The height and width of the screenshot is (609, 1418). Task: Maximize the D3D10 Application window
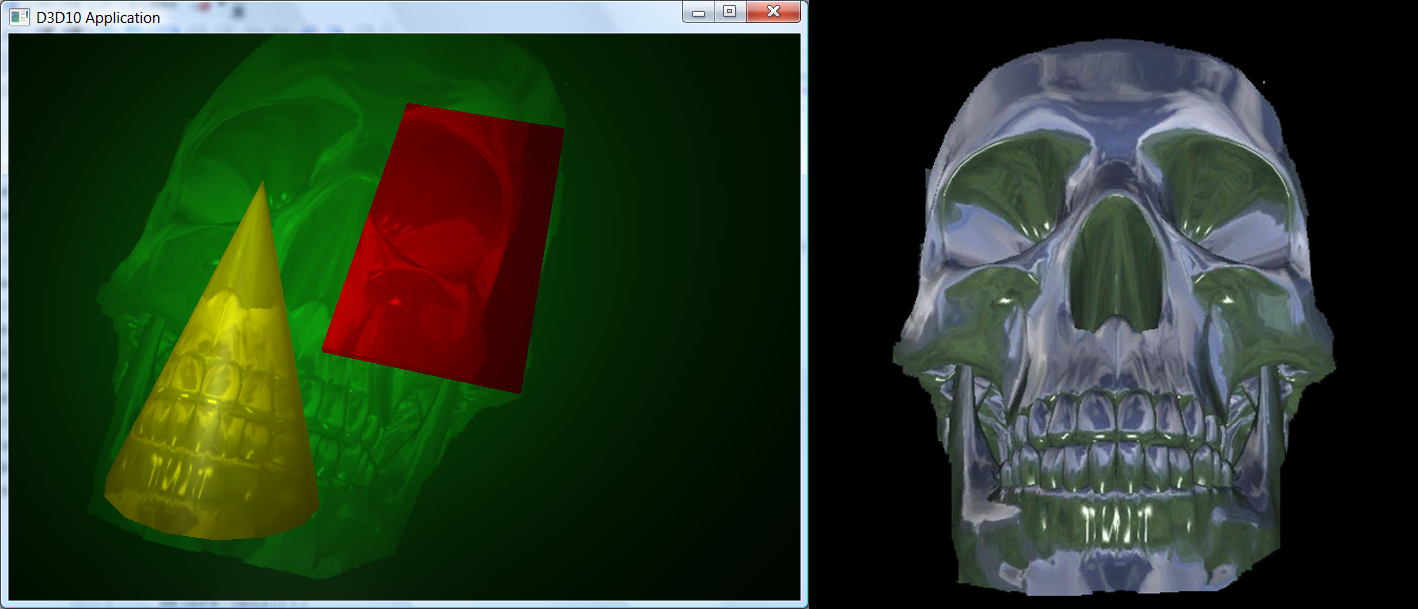coord(729,12)
